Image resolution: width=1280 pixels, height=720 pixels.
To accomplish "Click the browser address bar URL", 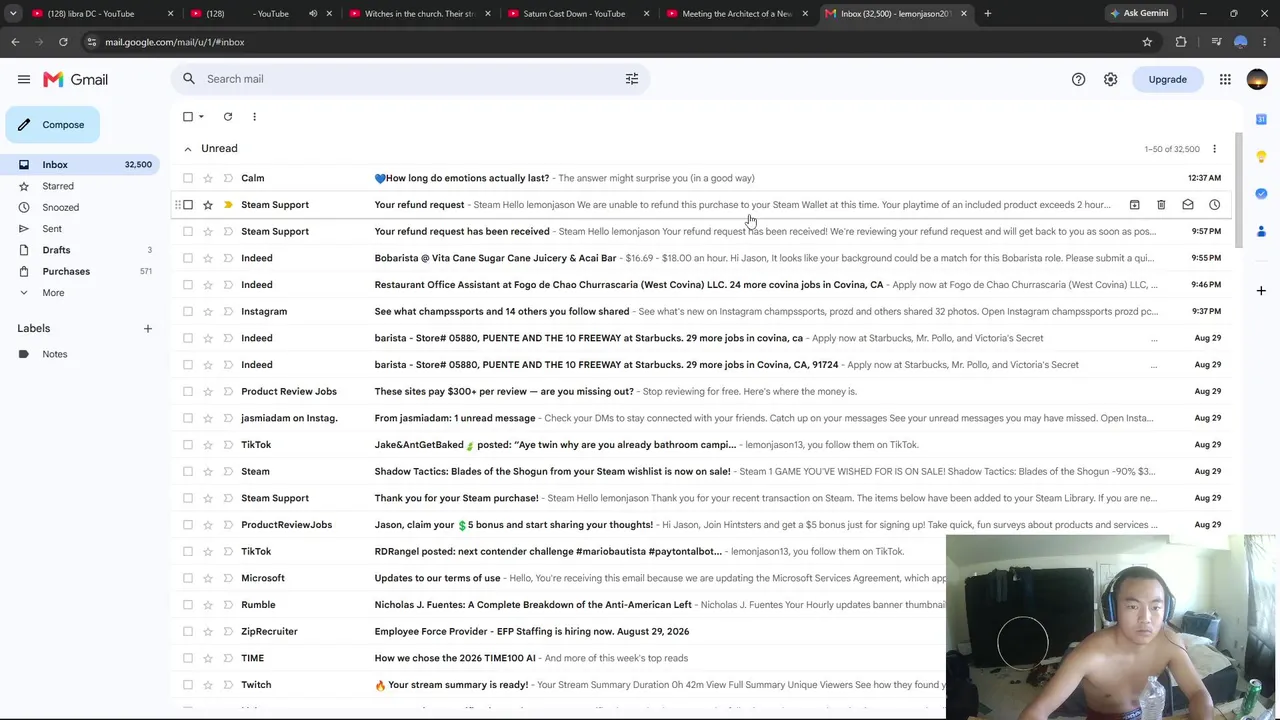I will coord(174,42).
